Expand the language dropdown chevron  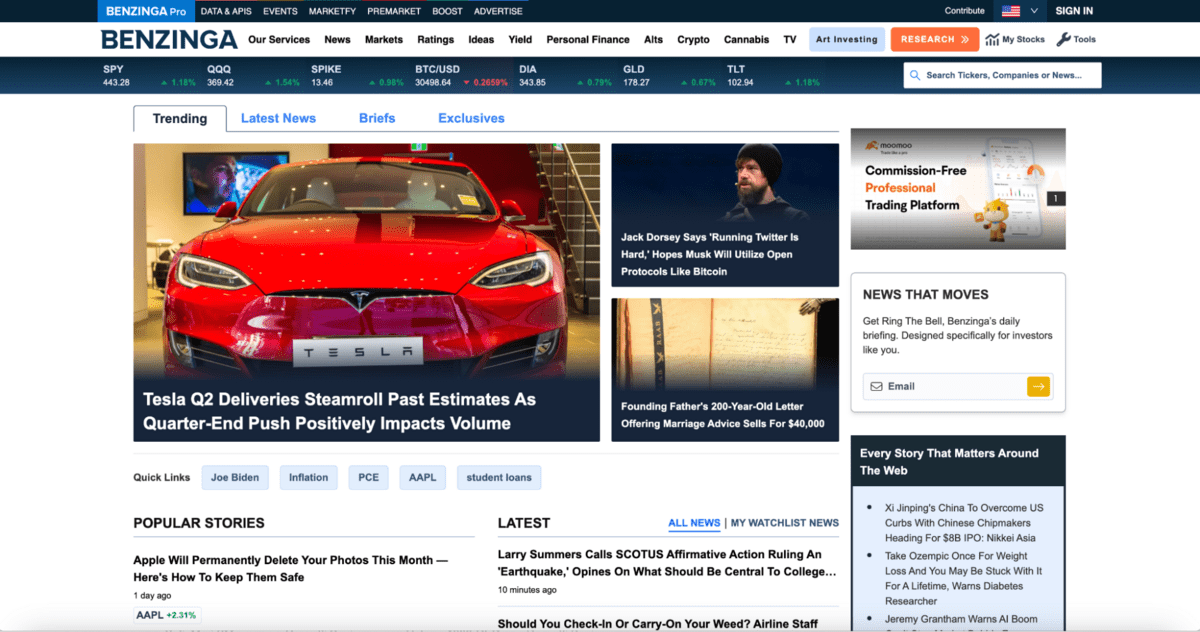(1034, 11)
